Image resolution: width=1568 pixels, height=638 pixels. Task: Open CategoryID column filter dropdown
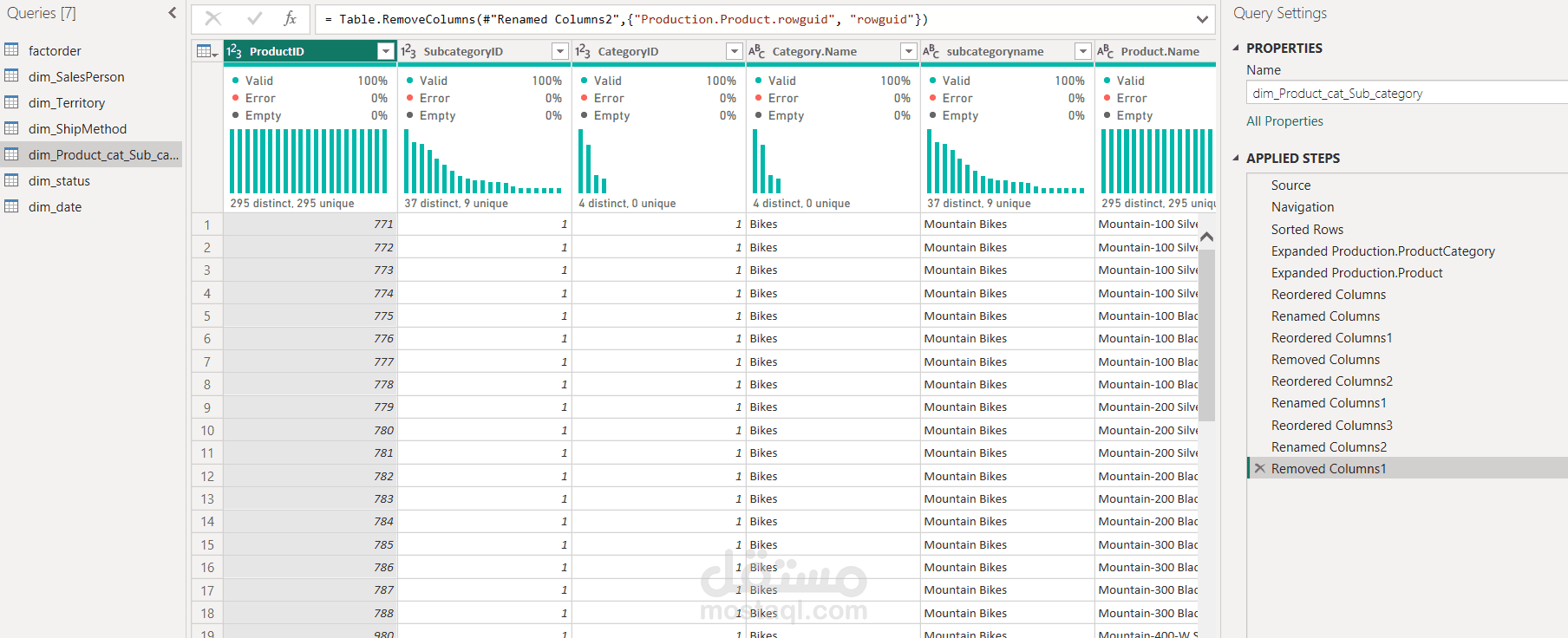click(x=735, y=51)
